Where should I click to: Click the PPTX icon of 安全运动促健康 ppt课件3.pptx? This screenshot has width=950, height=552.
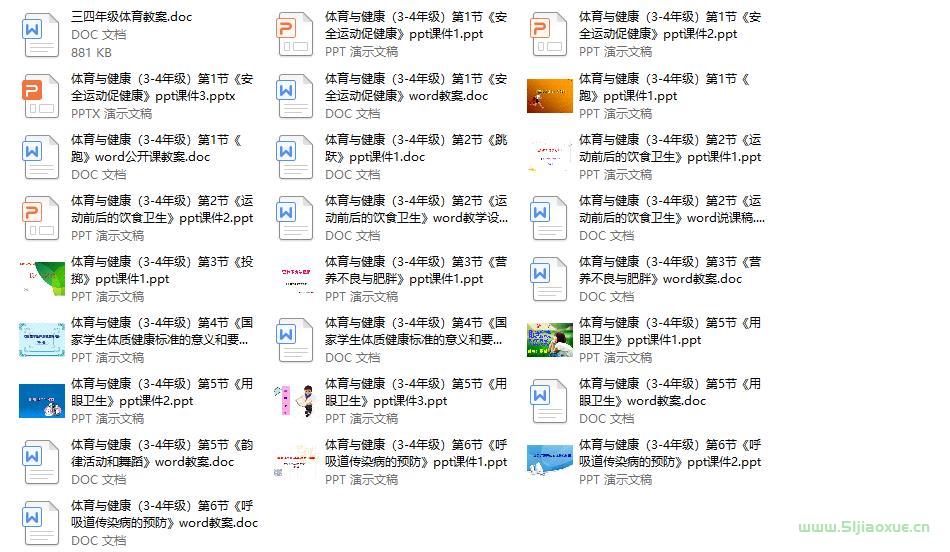41,96
